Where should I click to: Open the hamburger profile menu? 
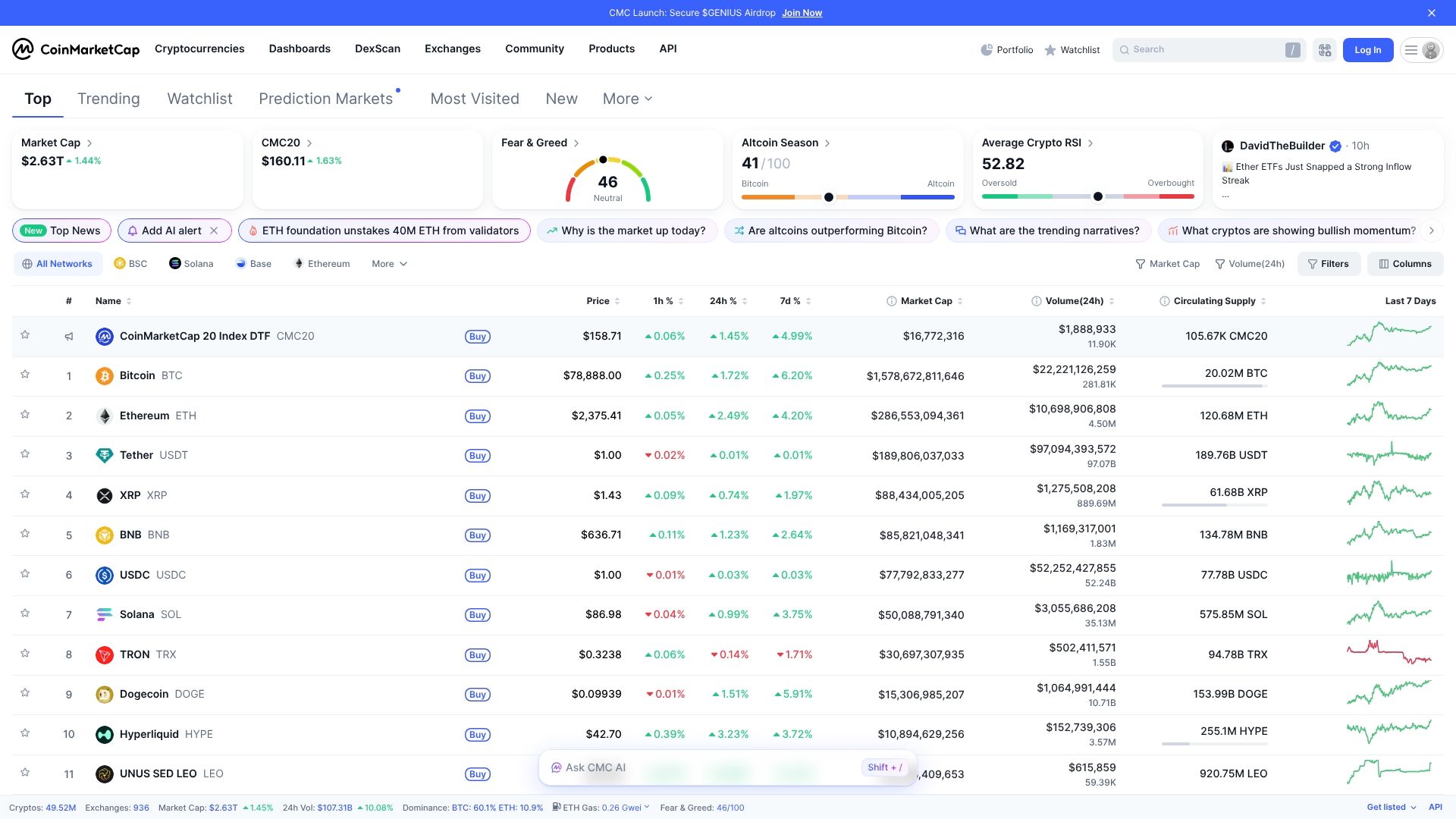click(1421, 50)
